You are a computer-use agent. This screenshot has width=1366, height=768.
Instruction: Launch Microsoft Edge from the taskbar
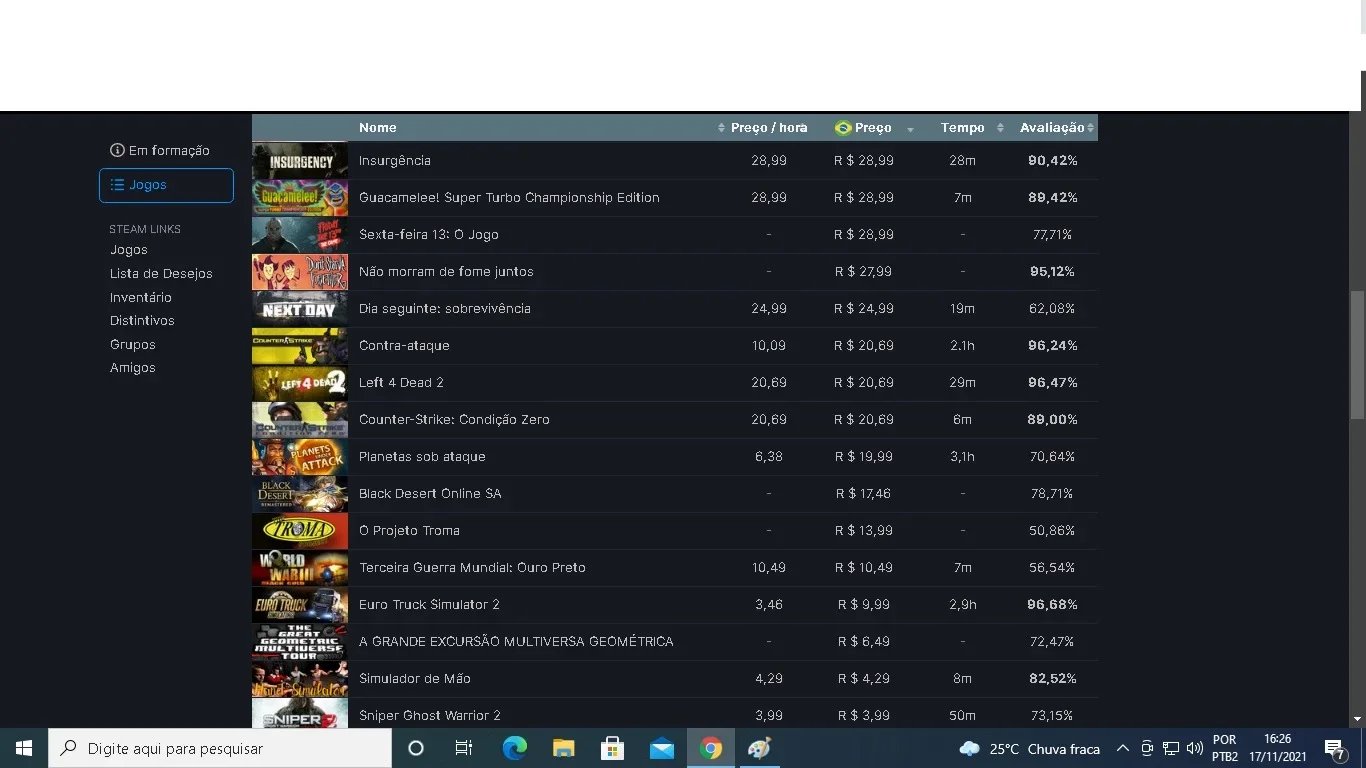point(514,748)
